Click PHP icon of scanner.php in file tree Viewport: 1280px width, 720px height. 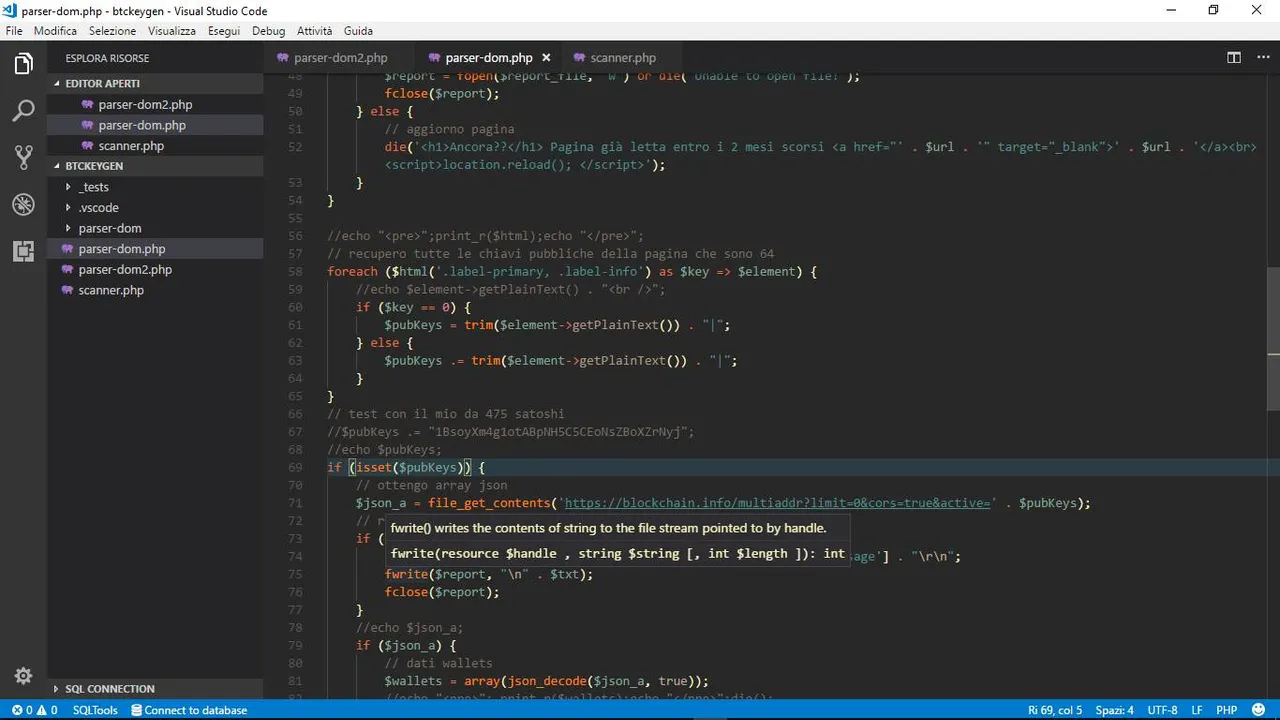click(x=68, y=290)
